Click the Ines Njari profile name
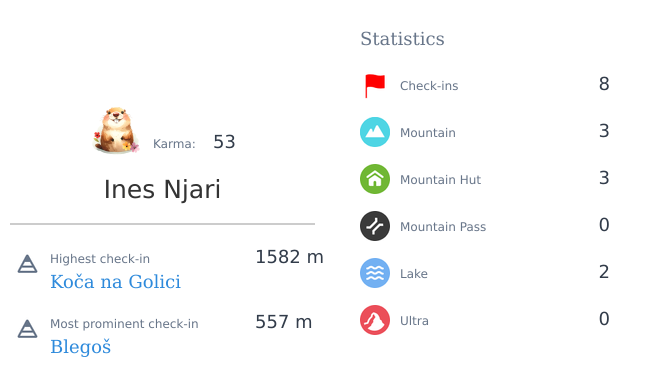 point(162,189)
